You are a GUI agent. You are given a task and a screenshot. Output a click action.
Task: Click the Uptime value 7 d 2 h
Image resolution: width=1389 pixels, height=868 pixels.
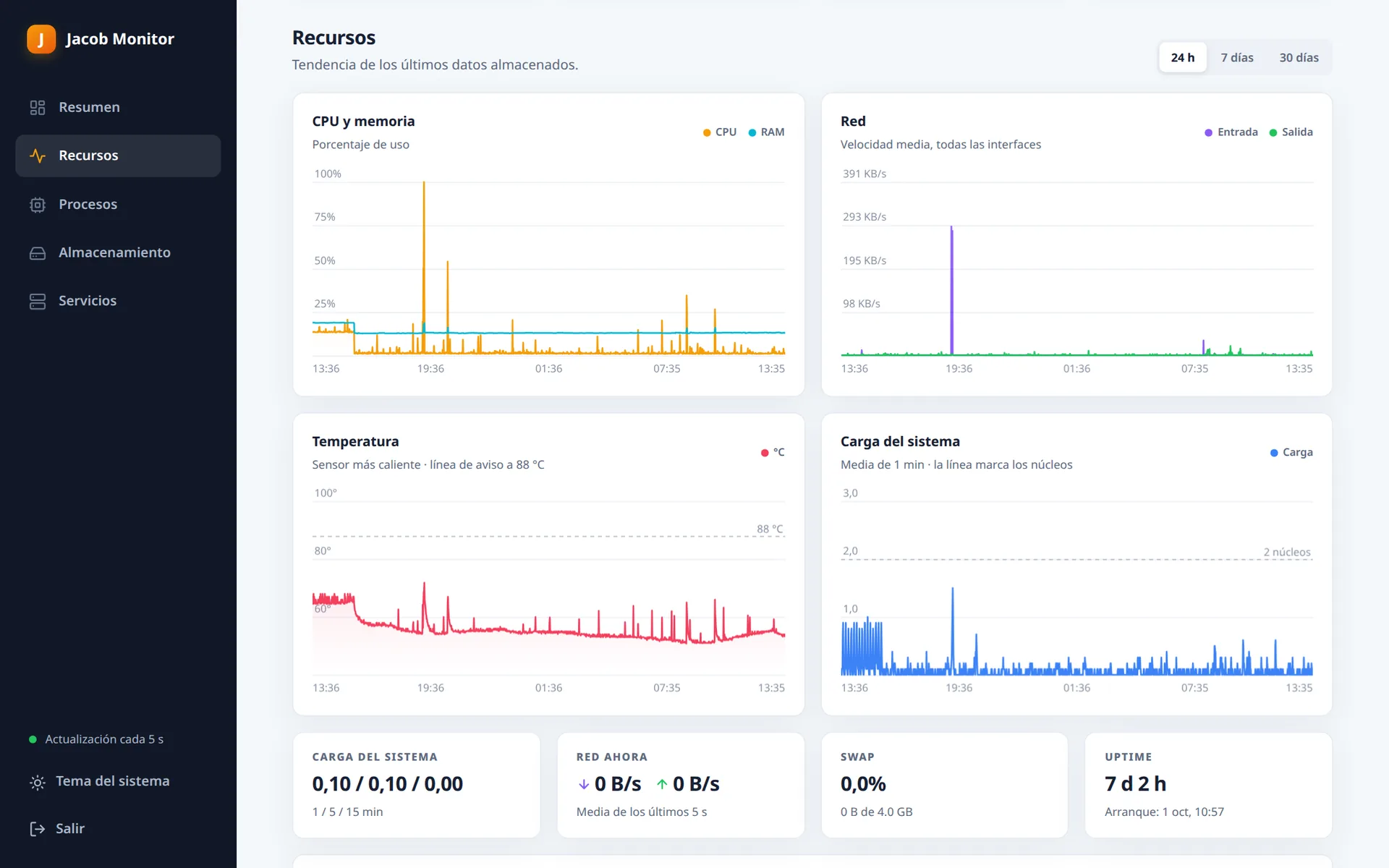(x=1135, y=784)
